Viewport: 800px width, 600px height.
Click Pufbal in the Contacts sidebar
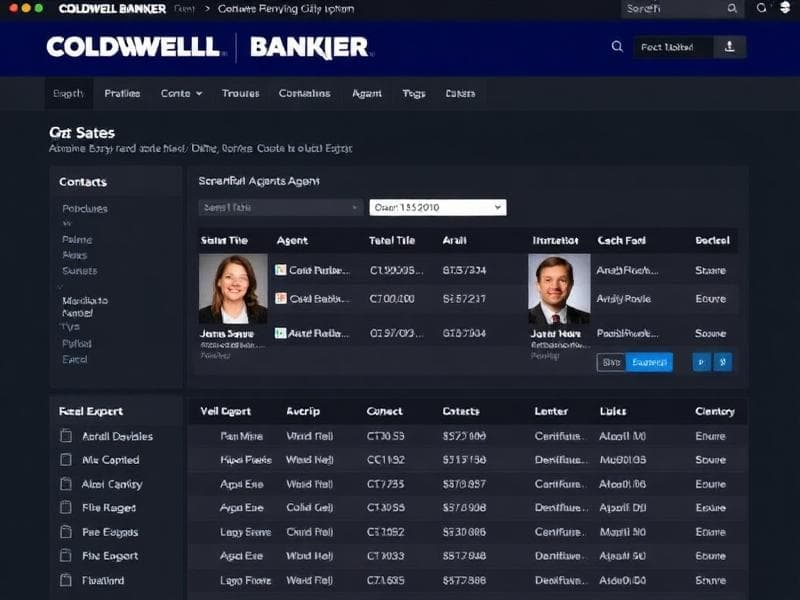click(x=77, y=343)
